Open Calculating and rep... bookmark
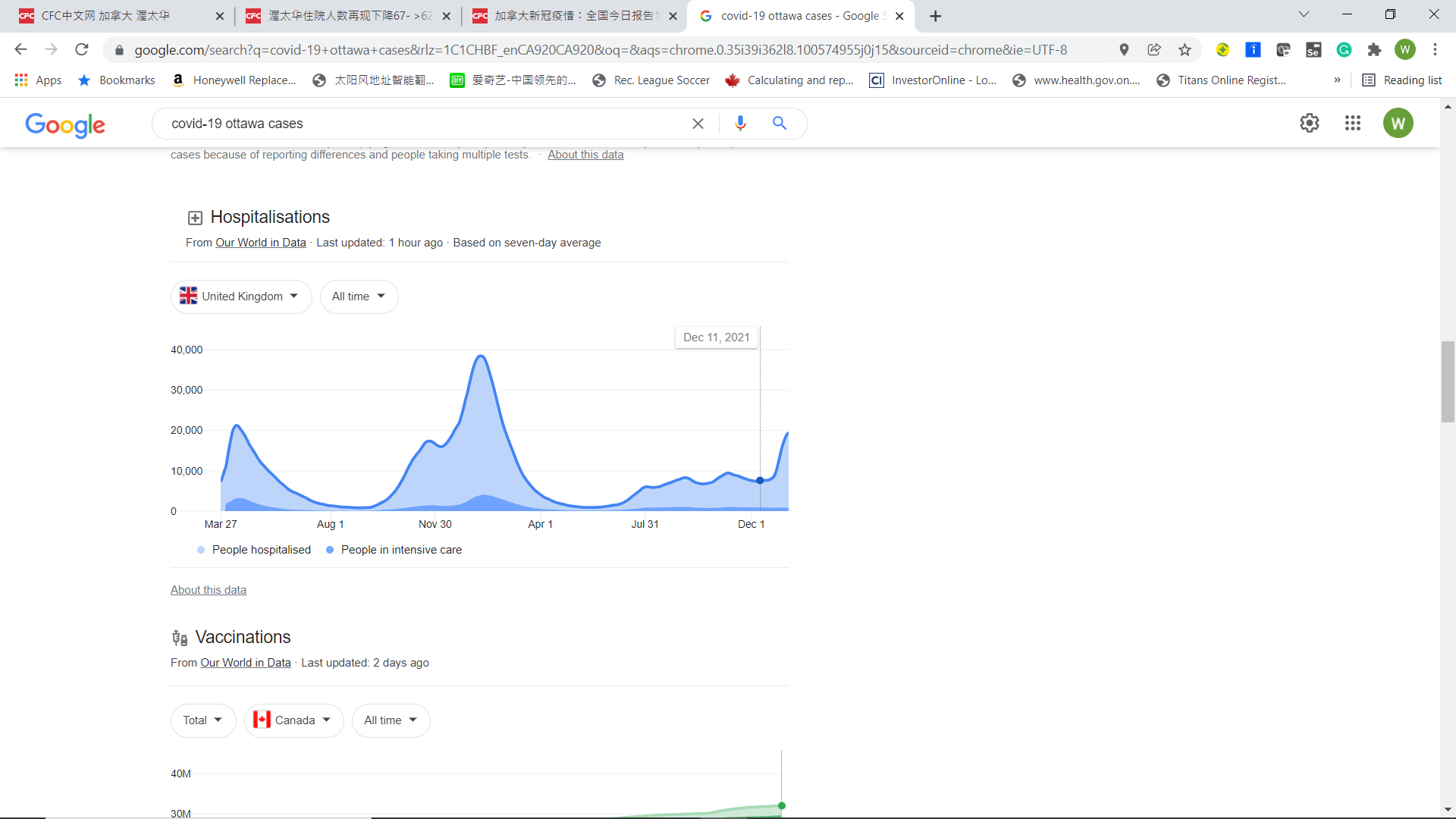This screenshot has height=819, width=1456. click(x=789, y=80)
